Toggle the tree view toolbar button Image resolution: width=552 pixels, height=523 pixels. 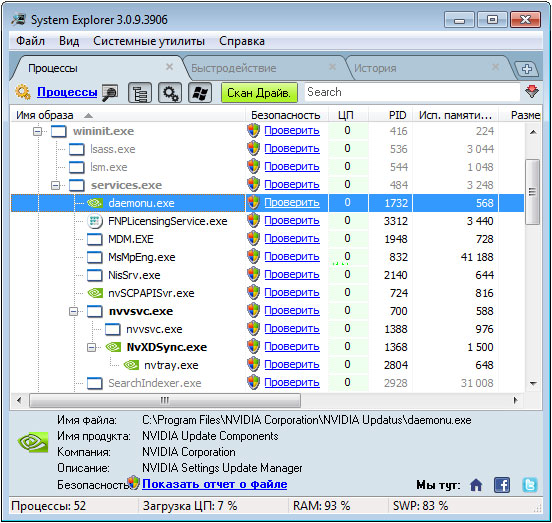coord(140,93)
